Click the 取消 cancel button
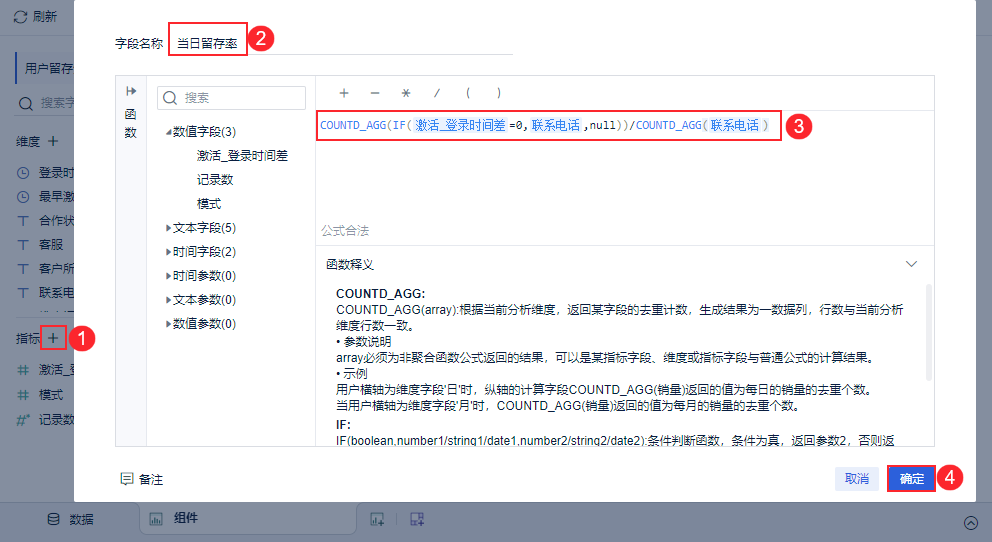The width and height of the screenshot is (992, 542). tap(857, 479)
